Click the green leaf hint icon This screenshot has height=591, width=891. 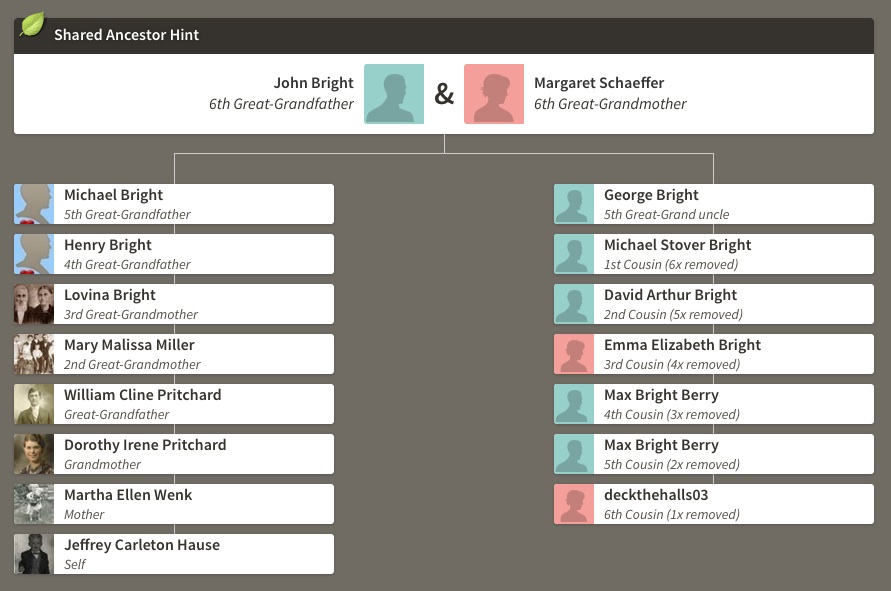click(32, 24)
